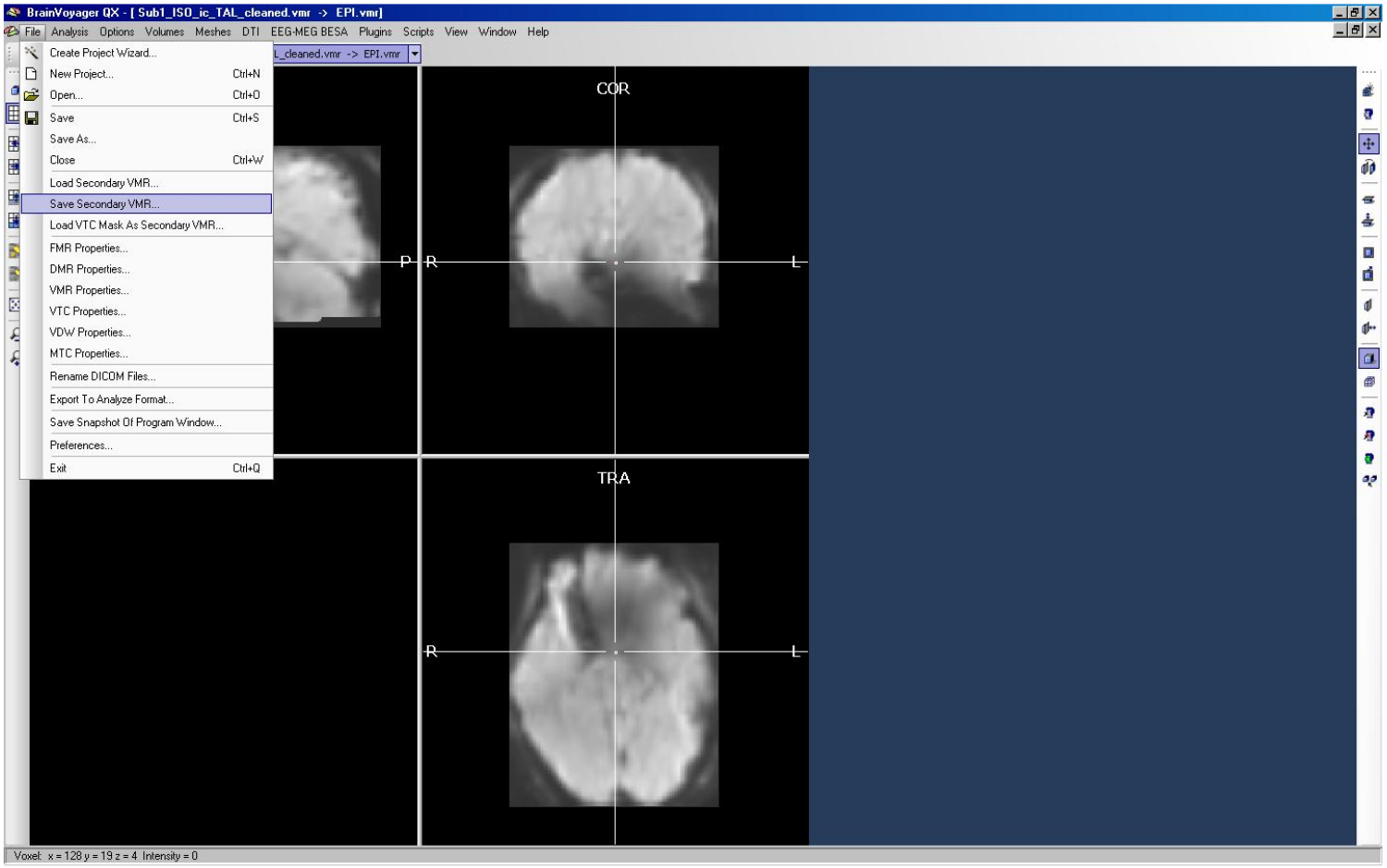Click the Voxel coordinates status bar text

pos(105,856)
